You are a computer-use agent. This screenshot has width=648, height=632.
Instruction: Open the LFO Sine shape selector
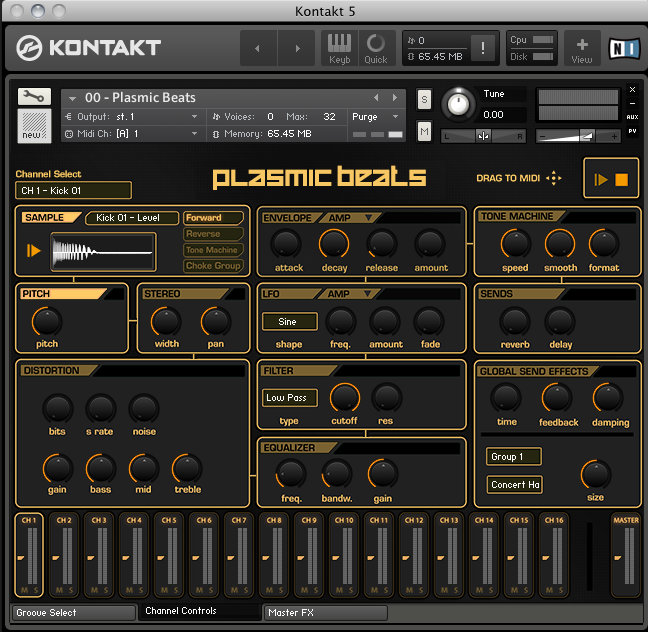coord(290,322)
